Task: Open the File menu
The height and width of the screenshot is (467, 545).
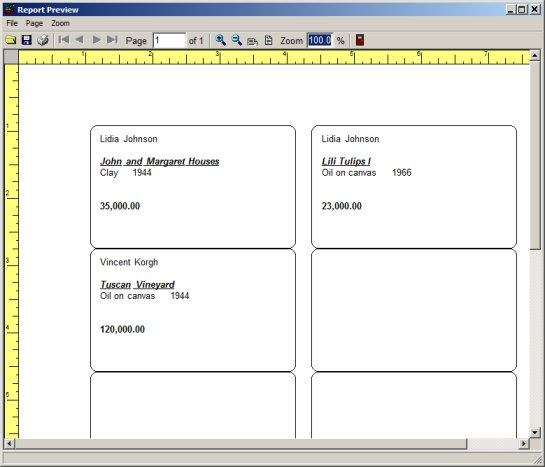Action: point(12,23)
